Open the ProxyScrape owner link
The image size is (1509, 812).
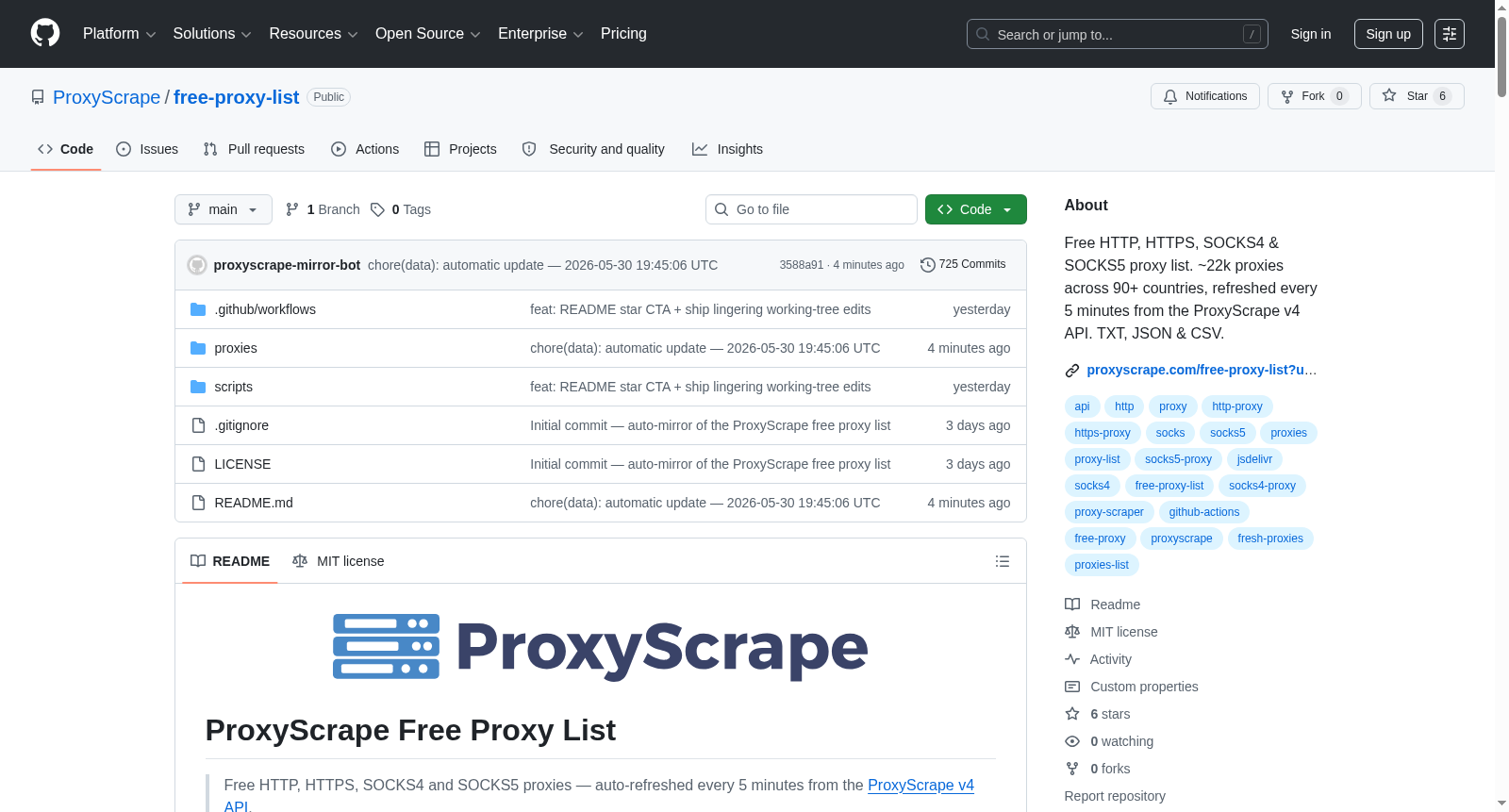pyautogui.click(x=107, y=97)
